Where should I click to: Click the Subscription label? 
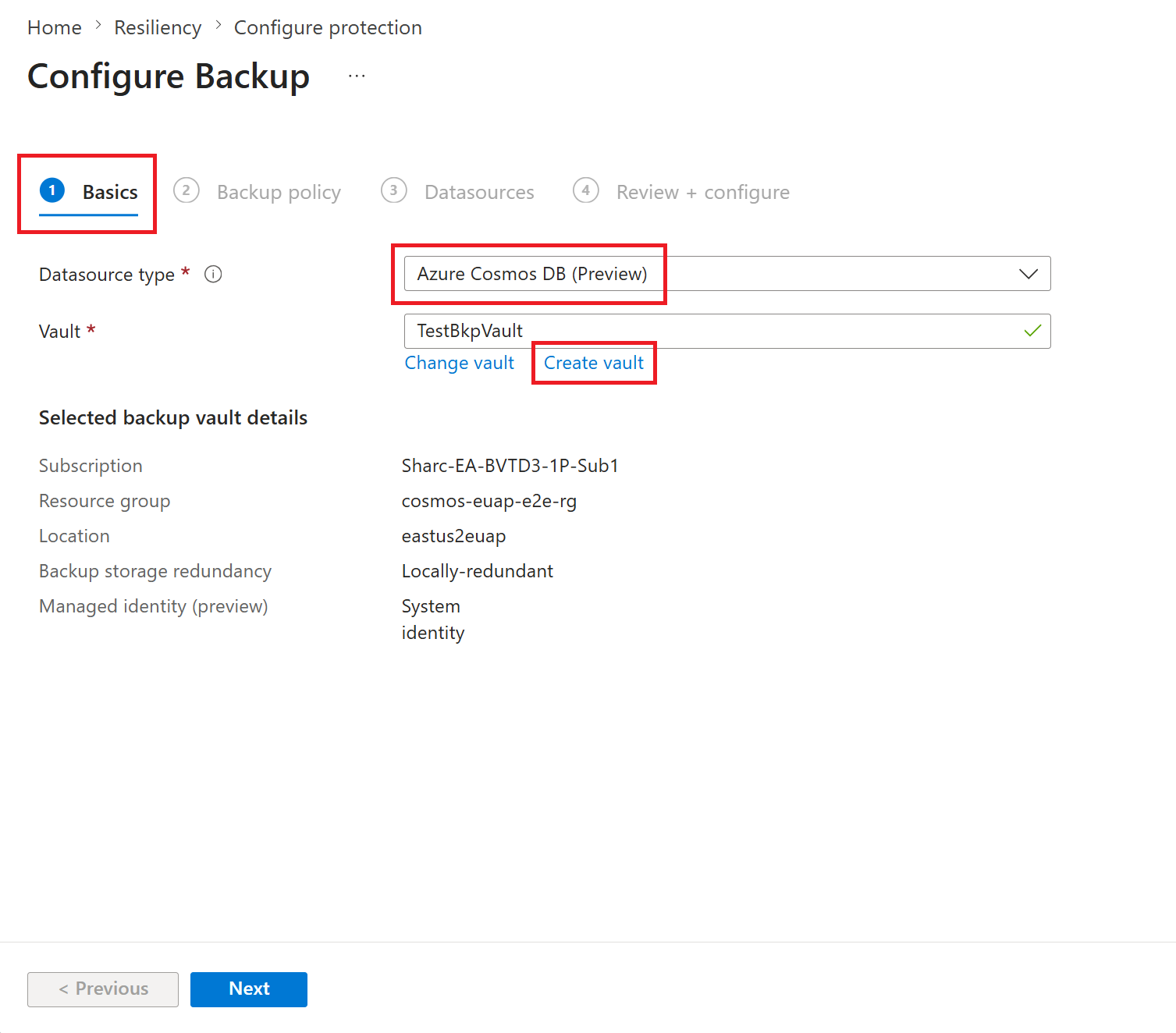[91, 466]
